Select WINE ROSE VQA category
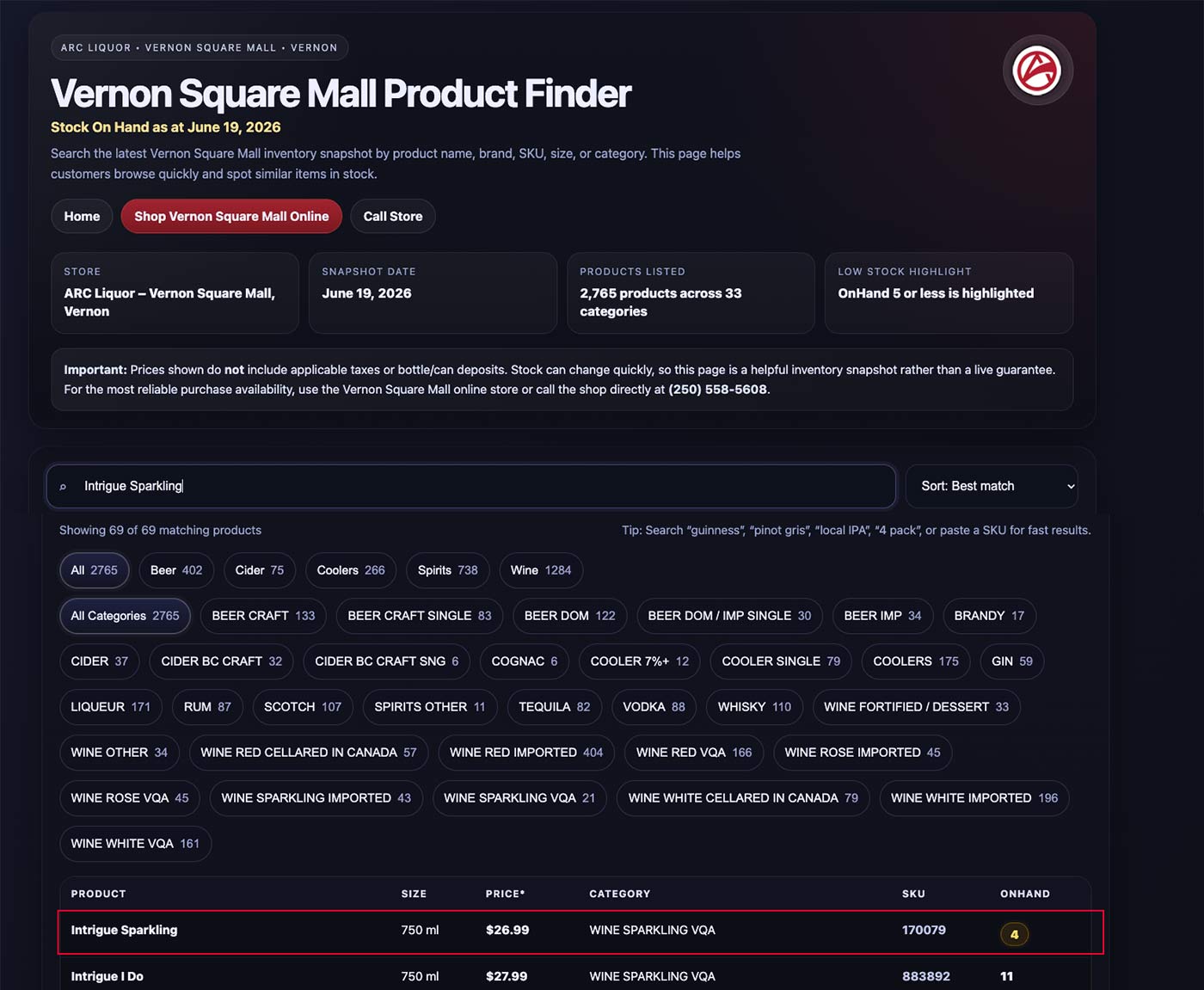The width and height of the screenshot is (1204, 990). [130, 798]
